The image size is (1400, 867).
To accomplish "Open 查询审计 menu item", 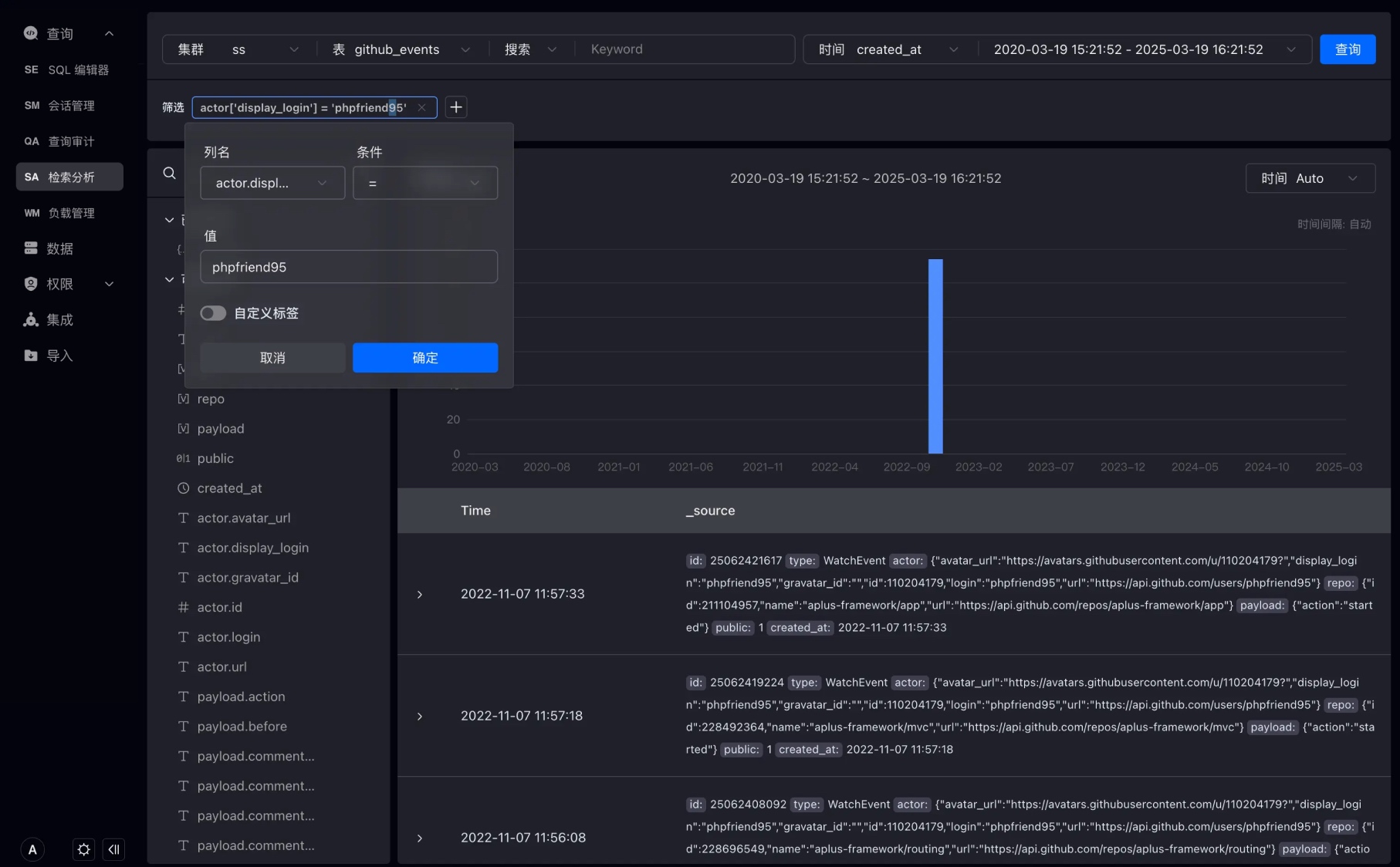I will (x=69, y=141).
